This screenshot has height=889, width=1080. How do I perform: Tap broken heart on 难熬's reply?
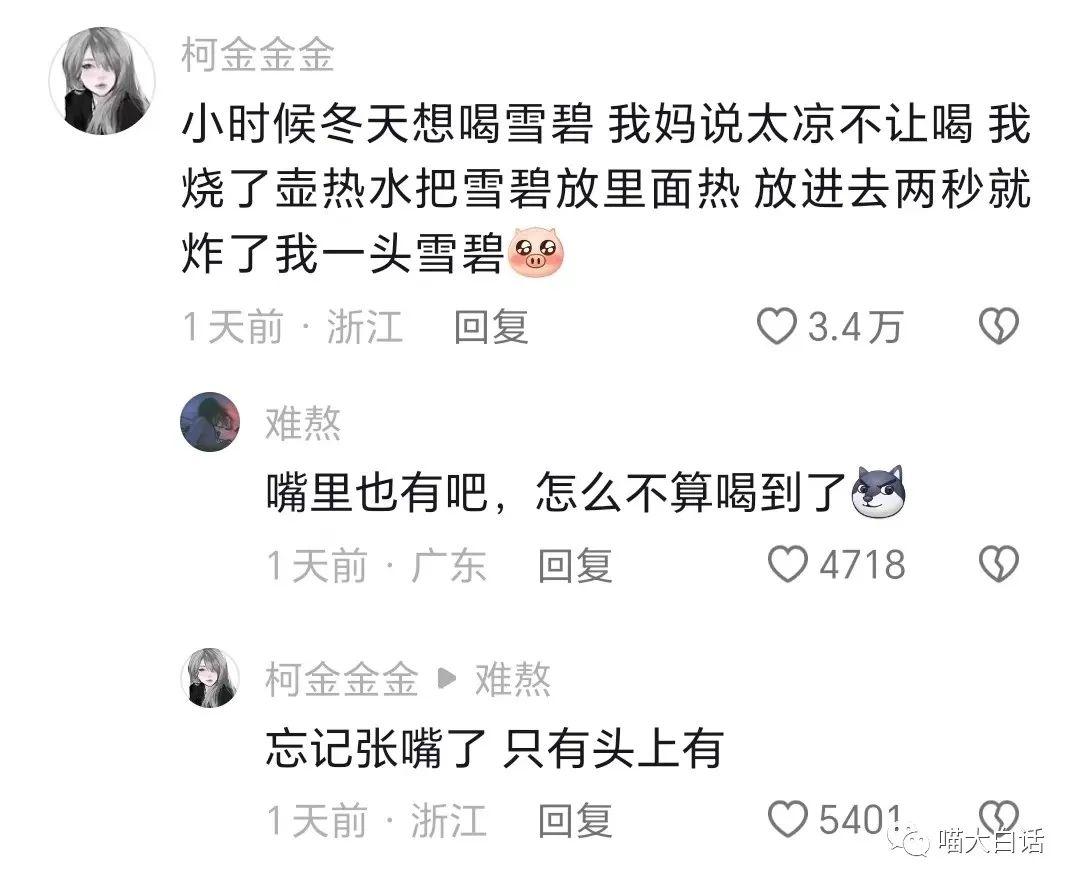click(999, 565)
